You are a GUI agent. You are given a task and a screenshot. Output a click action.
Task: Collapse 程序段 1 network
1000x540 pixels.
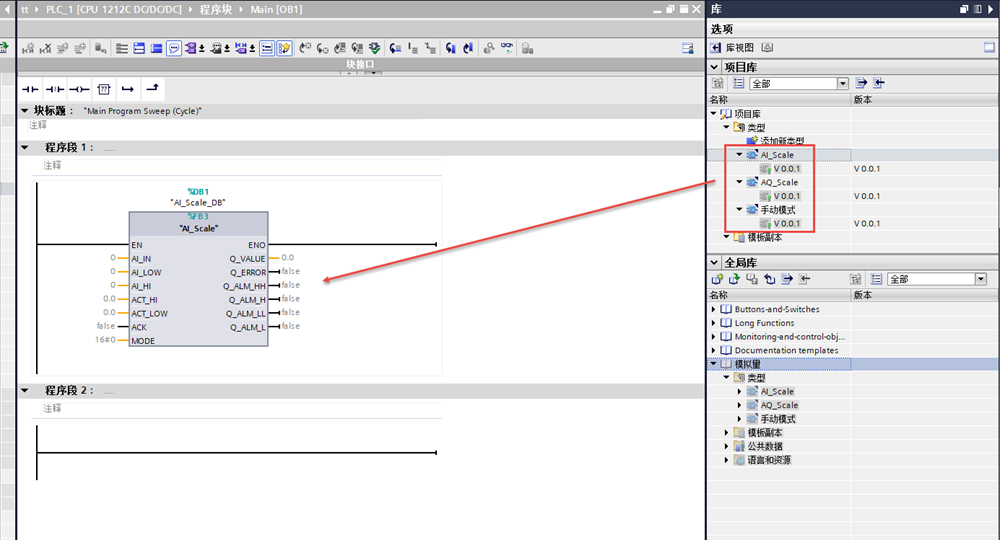click(25, 147)
